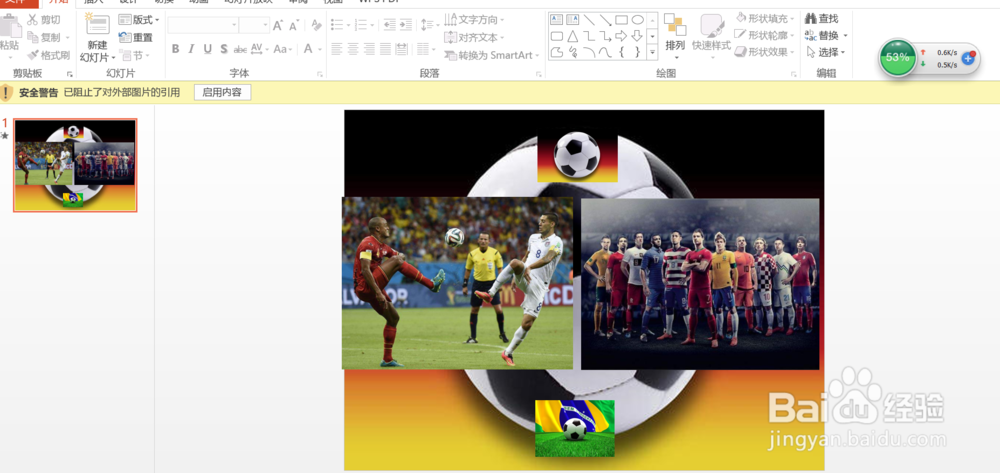Select the soccer match photo on slide
Image resolution: width=1000 pixels, height=473 pixels.
click(457, 283)
